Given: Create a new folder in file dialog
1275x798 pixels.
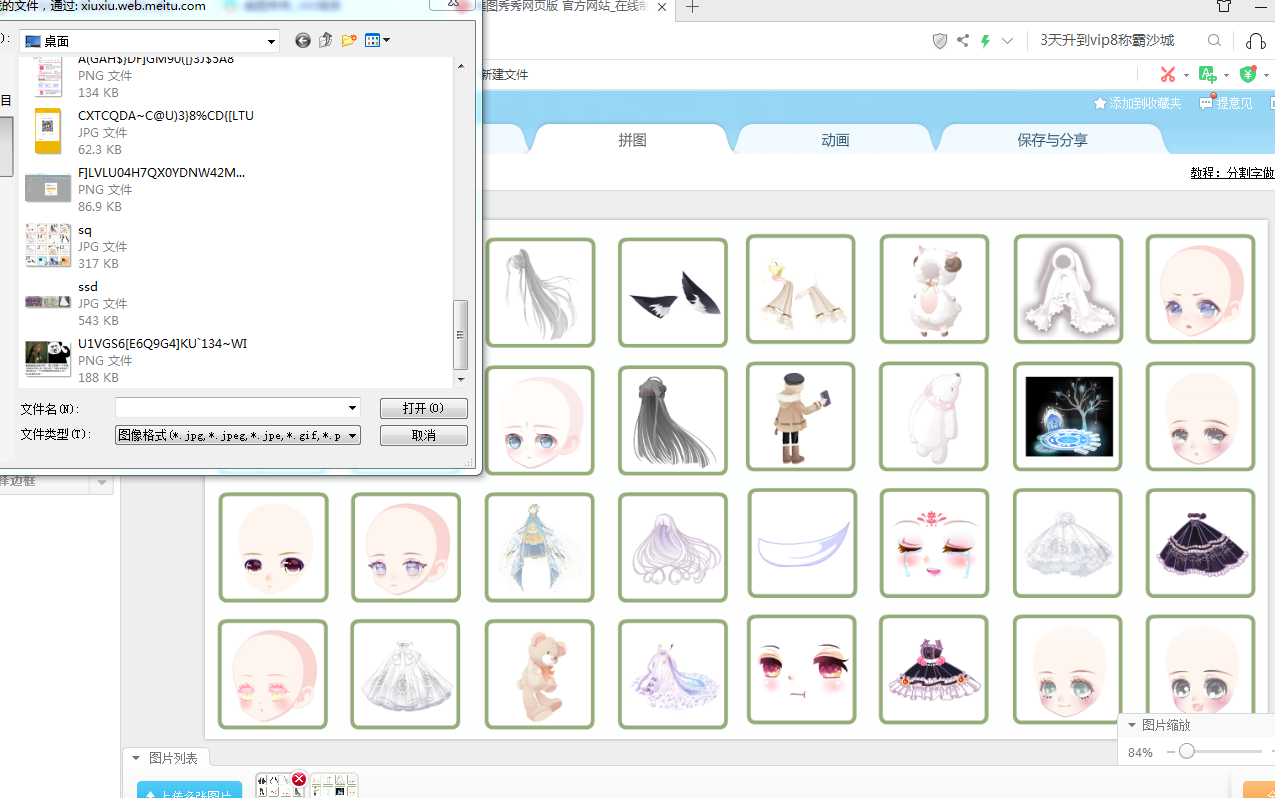Looking at the screenshot, I should click(x=349, y=41).
